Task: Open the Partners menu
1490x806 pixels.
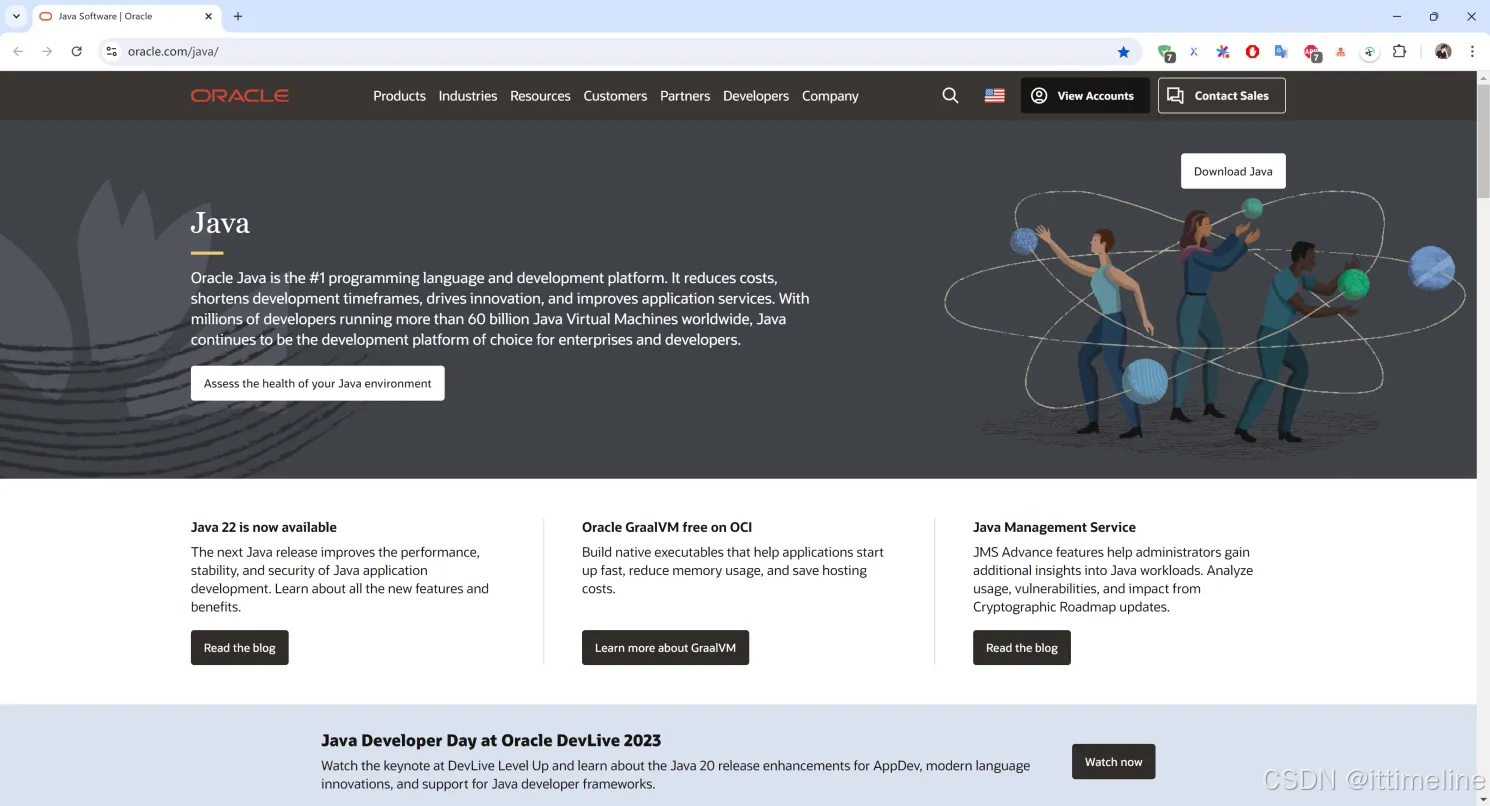Action: coord(685,96)
